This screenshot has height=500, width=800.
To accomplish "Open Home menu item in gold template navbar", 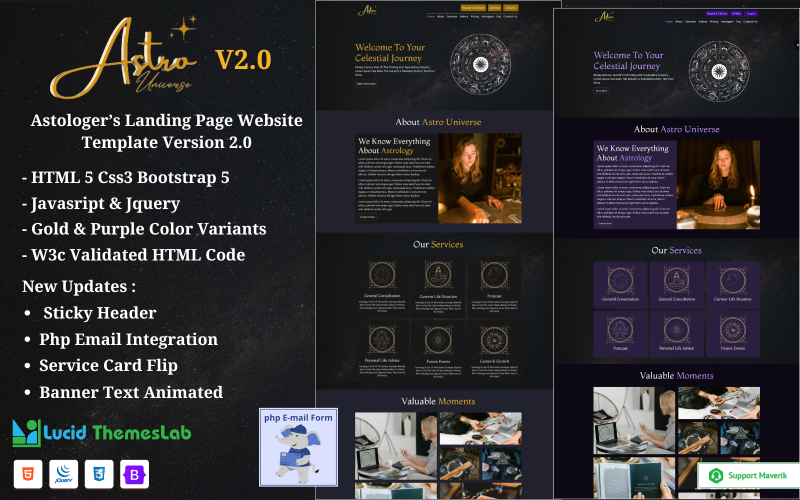I will point(431,17).
